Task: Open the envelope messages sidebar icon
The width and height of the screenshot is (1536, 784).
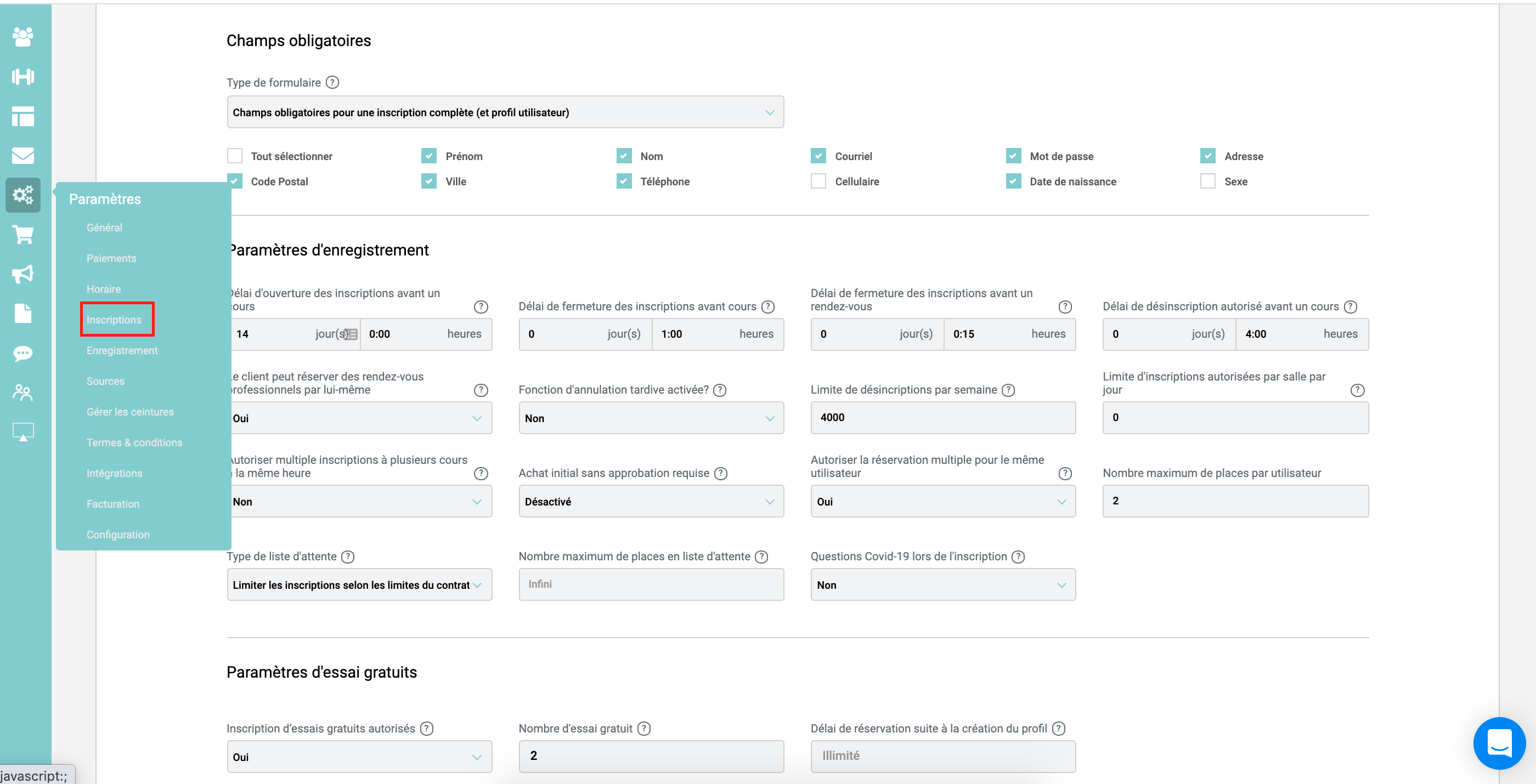Action: (x=22, y=156)
